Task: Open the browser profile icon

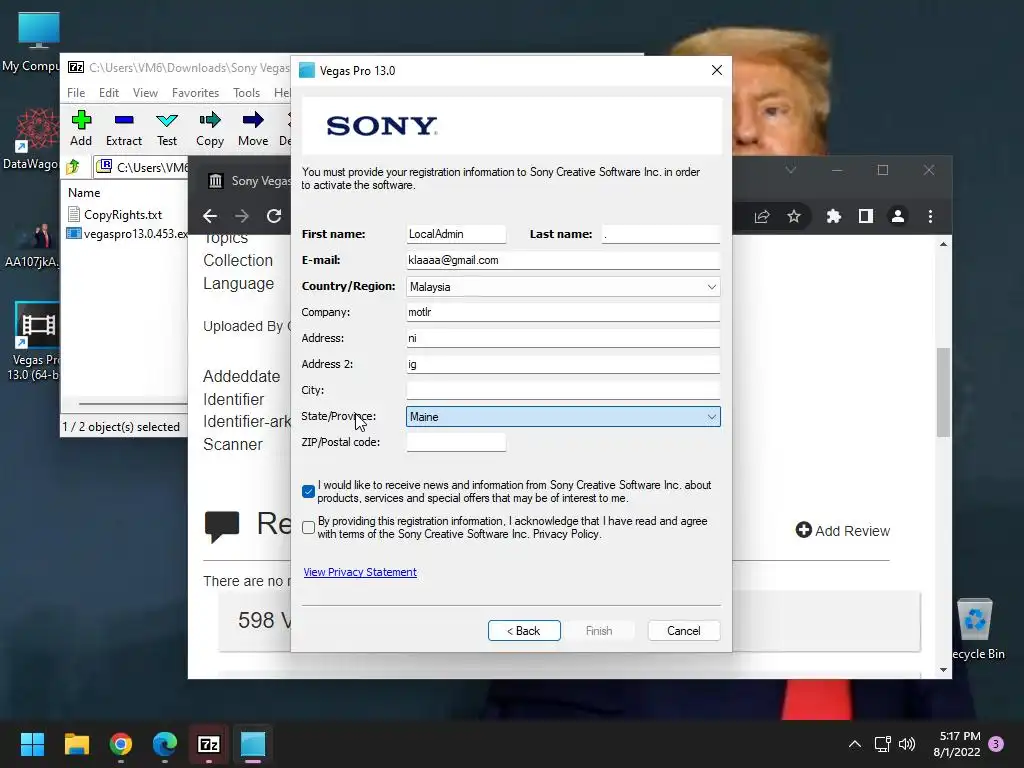Action: 898,216
